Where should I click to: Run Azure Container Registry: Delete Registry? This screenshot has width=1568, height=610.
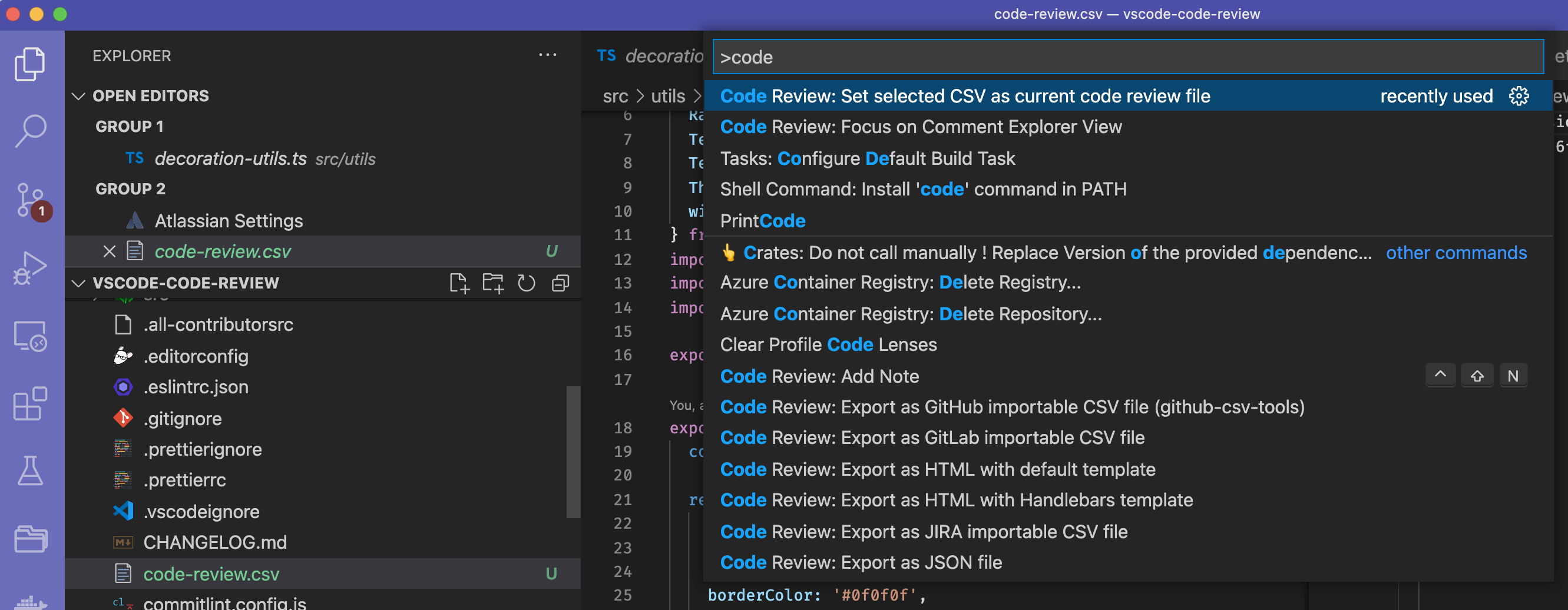click(x=1128, y=283)
